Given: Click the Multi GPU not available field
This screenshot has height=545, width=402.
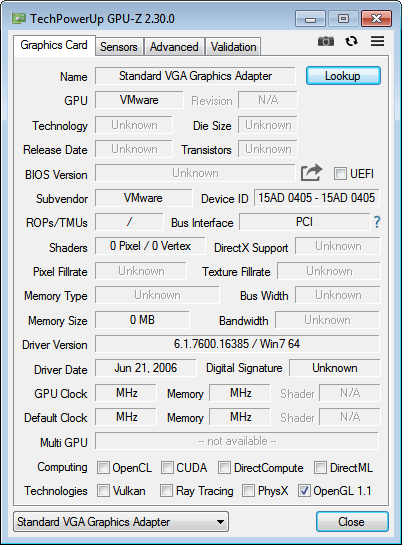Looking at the screenshot, I should (x=237, y=441).
